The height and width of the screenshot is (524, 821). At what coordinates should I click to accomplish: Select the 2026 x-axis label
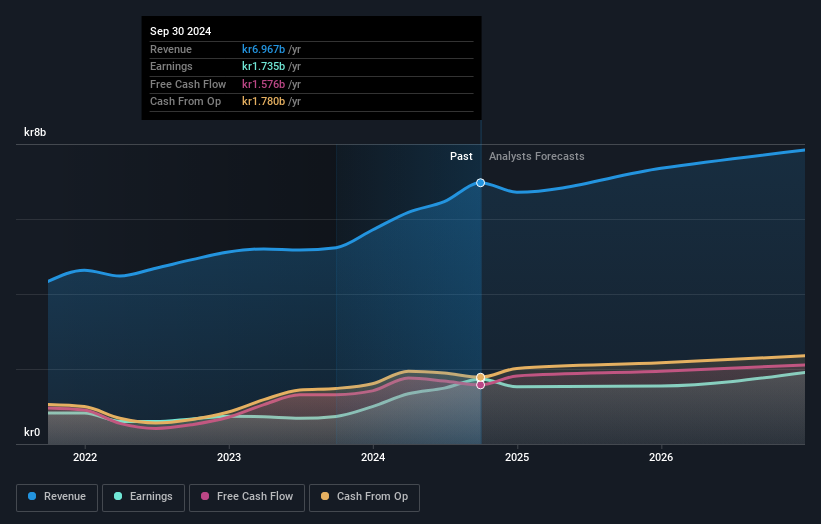(661, 458)
